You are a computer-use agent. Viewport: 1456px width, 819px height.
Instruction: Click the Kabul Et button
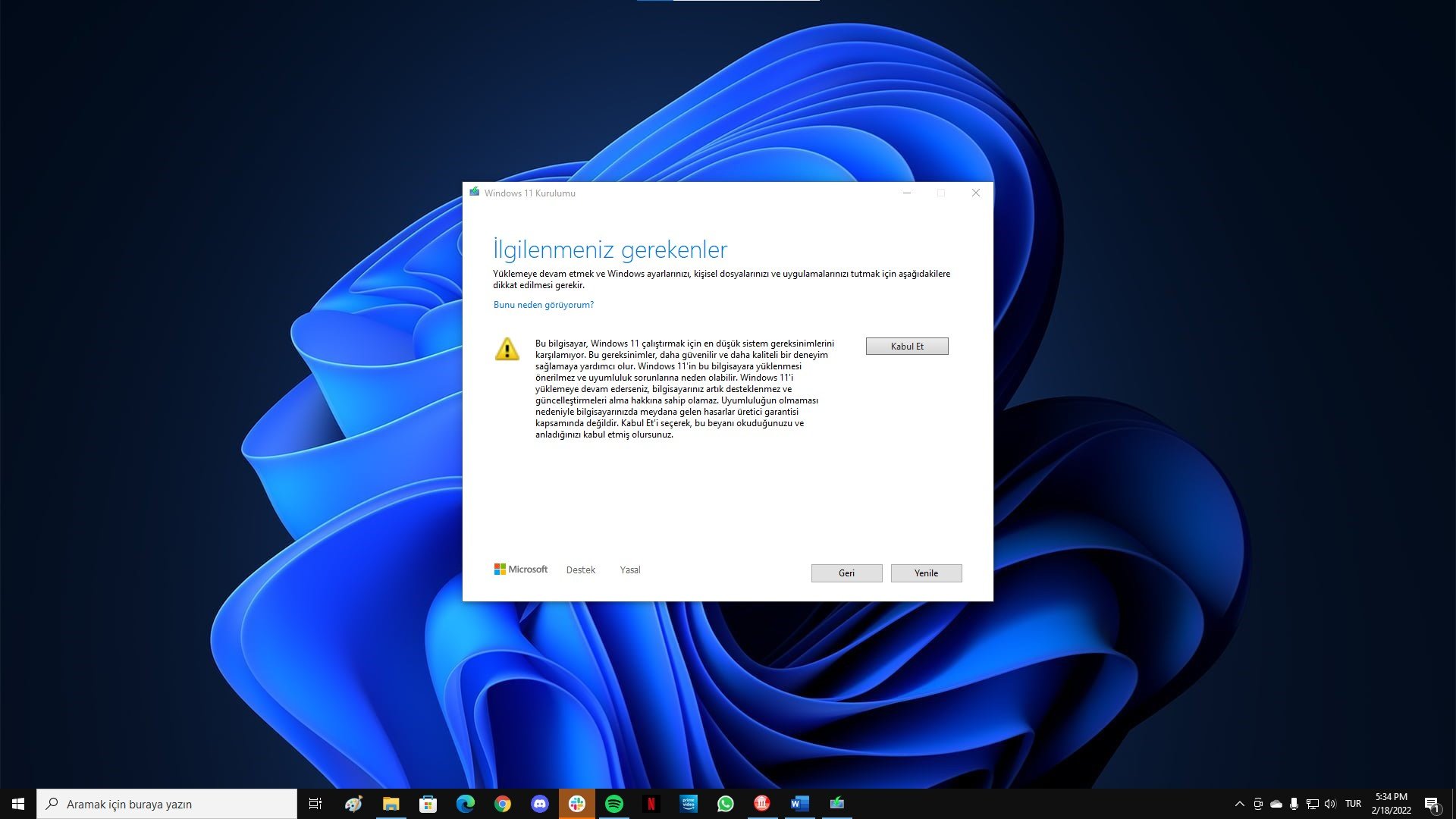[907, 346]
